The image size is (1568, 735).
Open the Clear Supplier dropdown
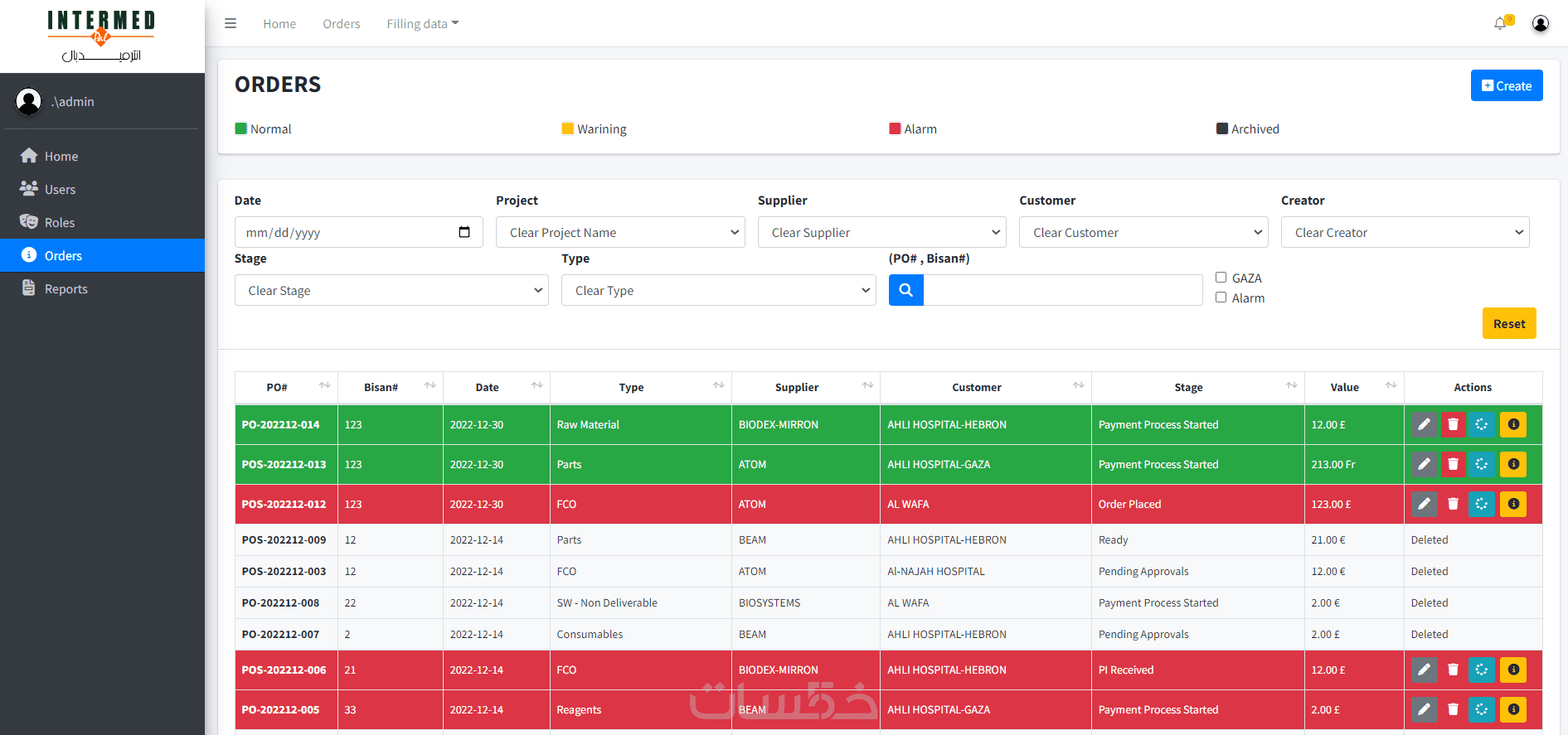[882, 232]
